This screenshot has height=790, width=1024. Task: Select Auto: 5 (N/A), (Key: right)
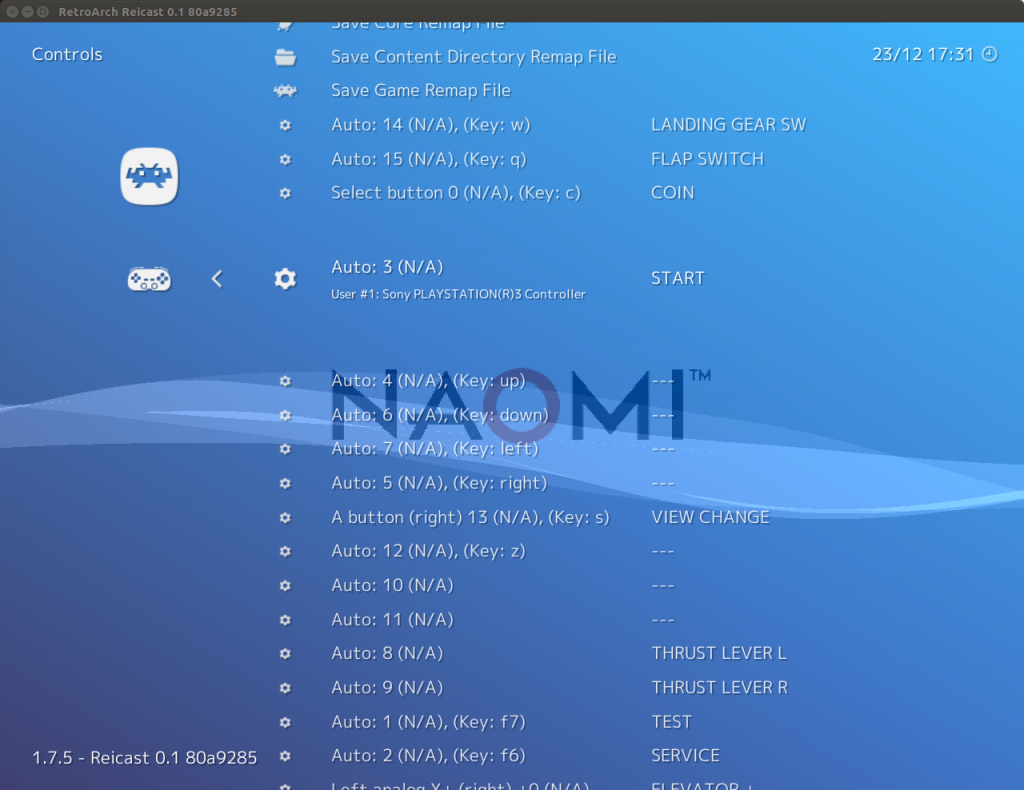point(439,483)
